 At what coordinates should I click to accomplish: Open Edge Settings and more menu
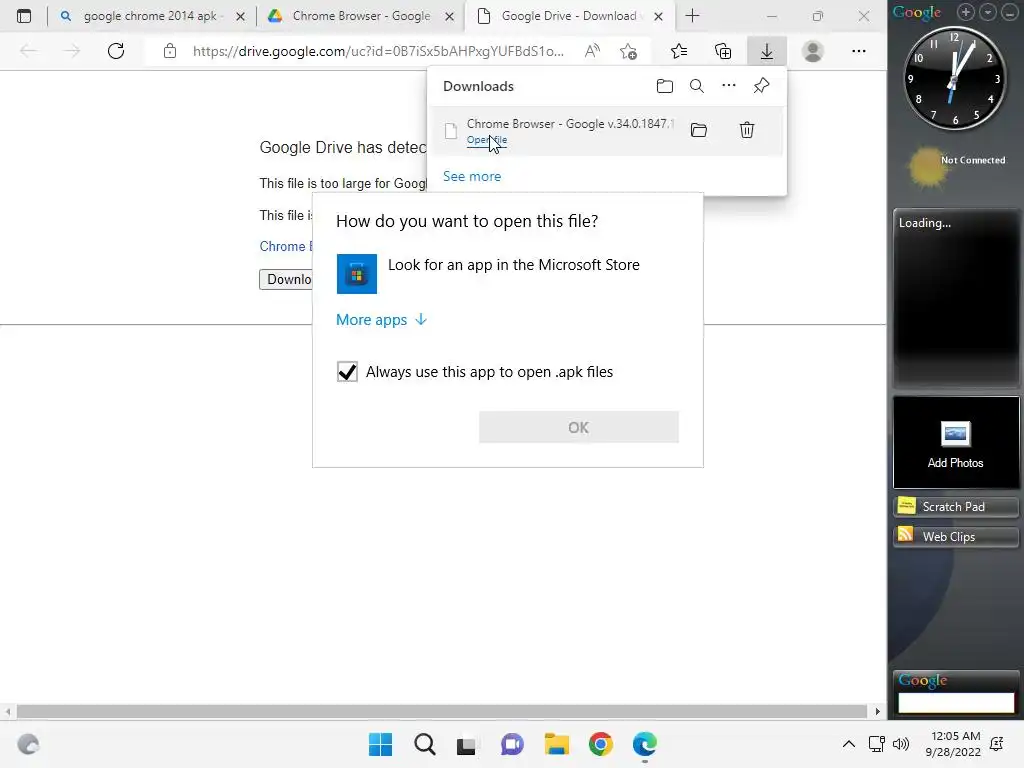(859, 51)
